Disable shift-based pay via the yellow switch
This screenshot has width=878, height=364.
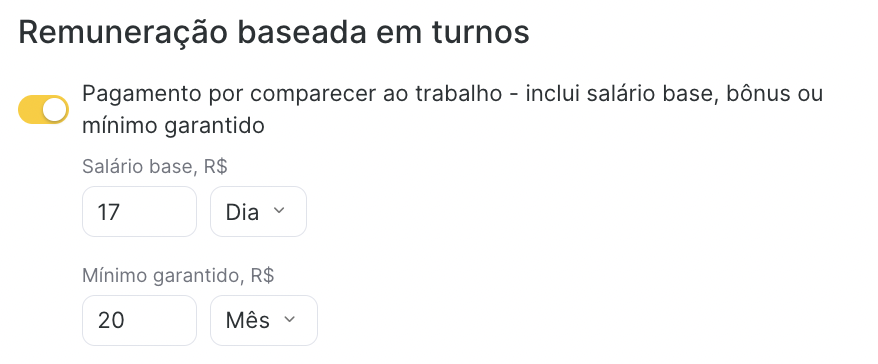[x=43, y=109]
